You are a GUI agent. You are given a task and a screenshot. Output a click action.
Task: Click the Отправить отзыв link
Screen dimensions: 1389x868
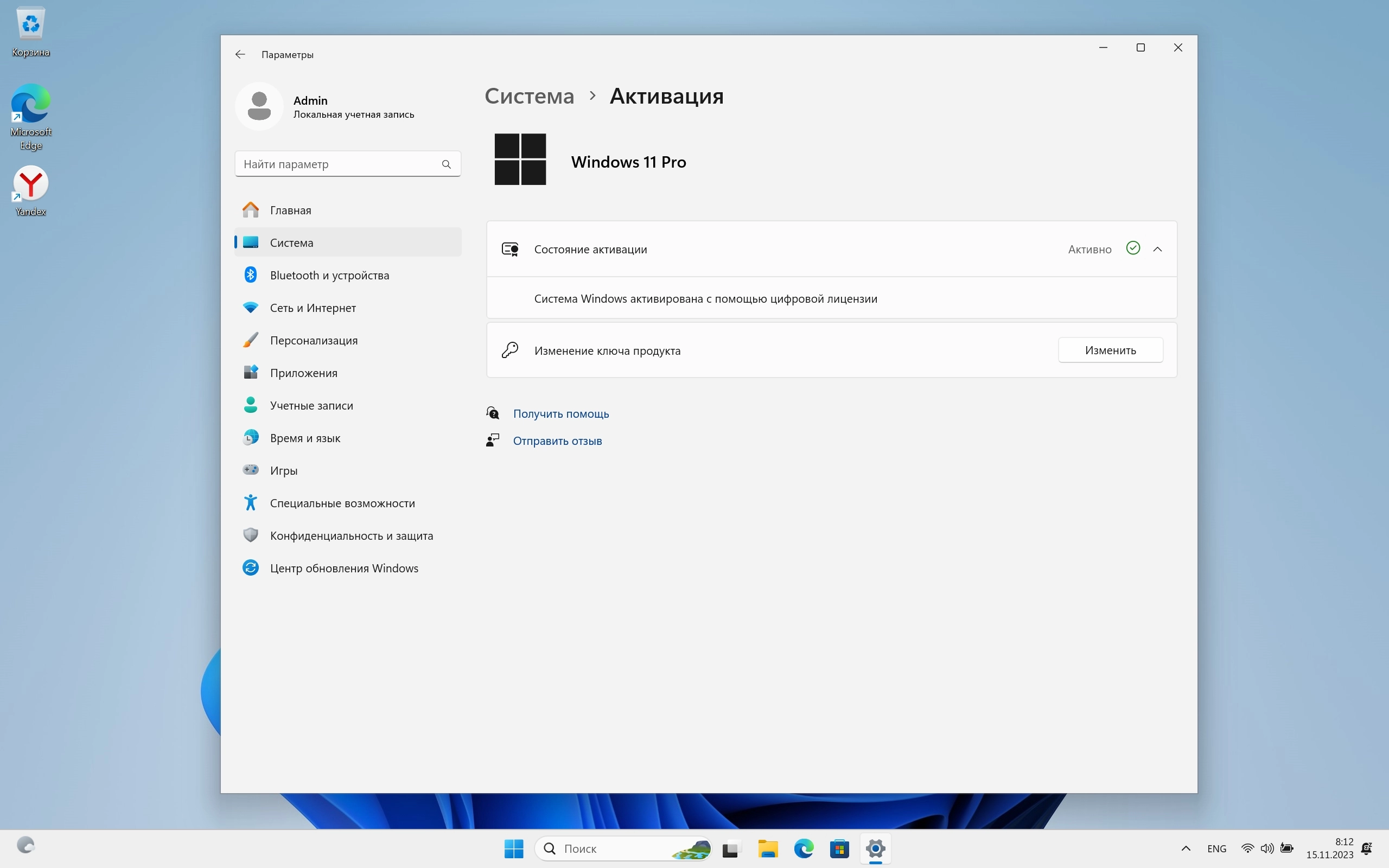557,441
